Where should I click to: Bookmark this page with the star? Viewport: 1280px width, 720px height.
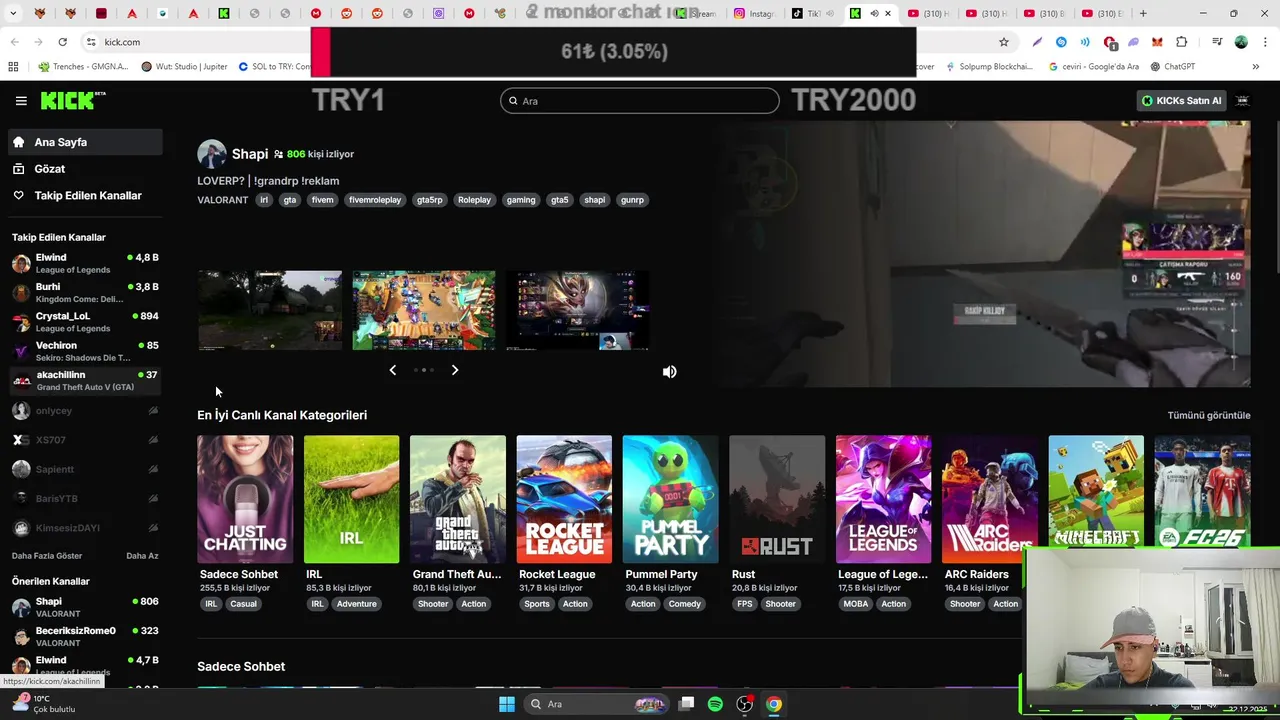click(1003, 42)
